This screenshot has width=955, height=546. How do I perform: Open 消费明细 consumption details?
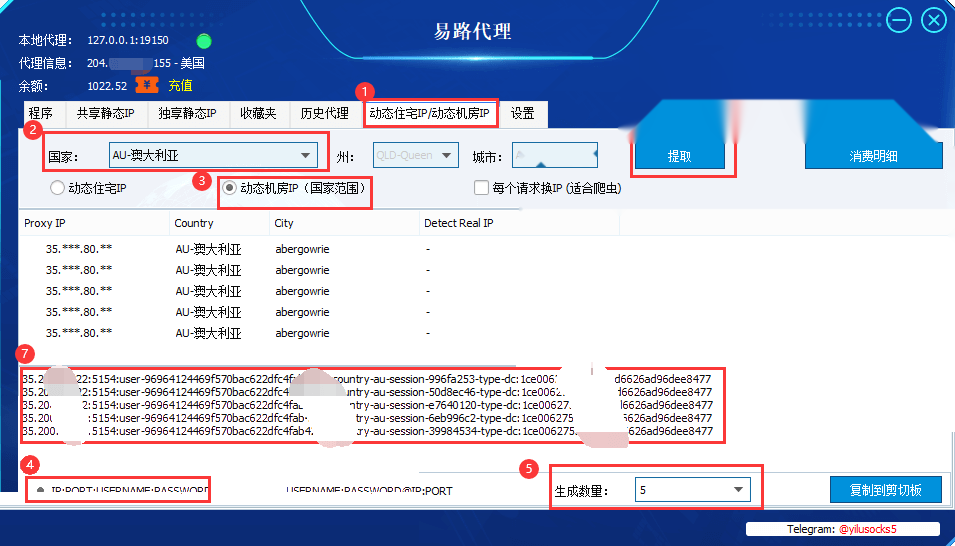(x=873, y=157)
